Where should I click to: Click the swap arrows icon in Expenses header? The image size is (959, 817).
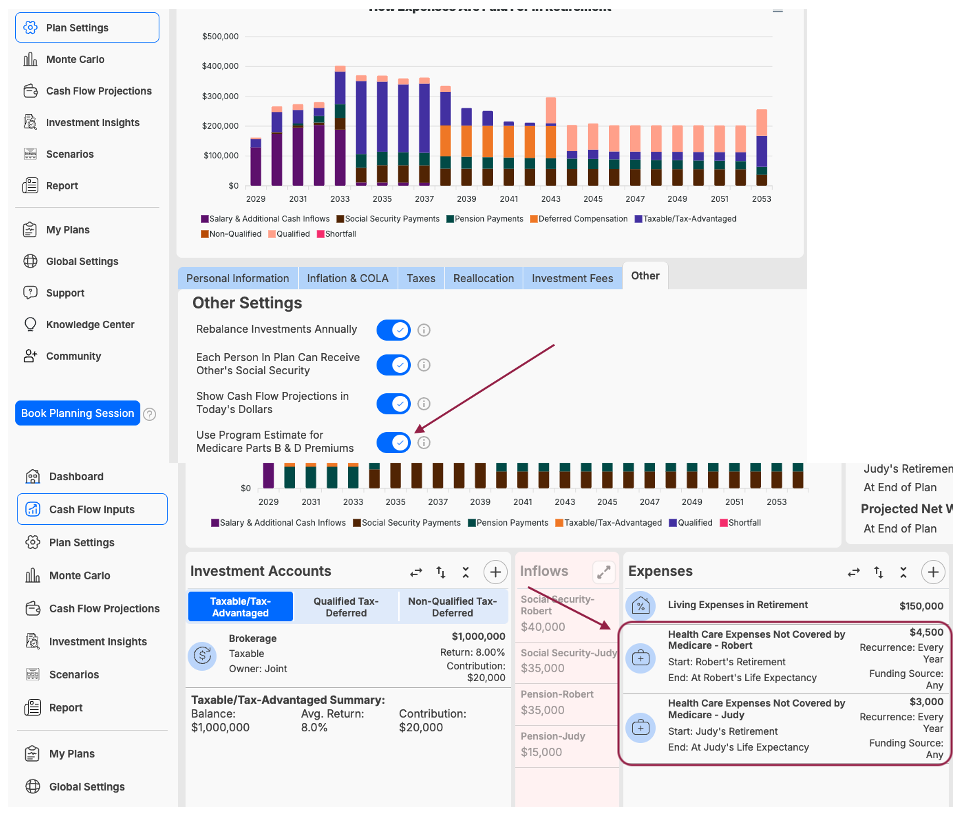(853, 572)
